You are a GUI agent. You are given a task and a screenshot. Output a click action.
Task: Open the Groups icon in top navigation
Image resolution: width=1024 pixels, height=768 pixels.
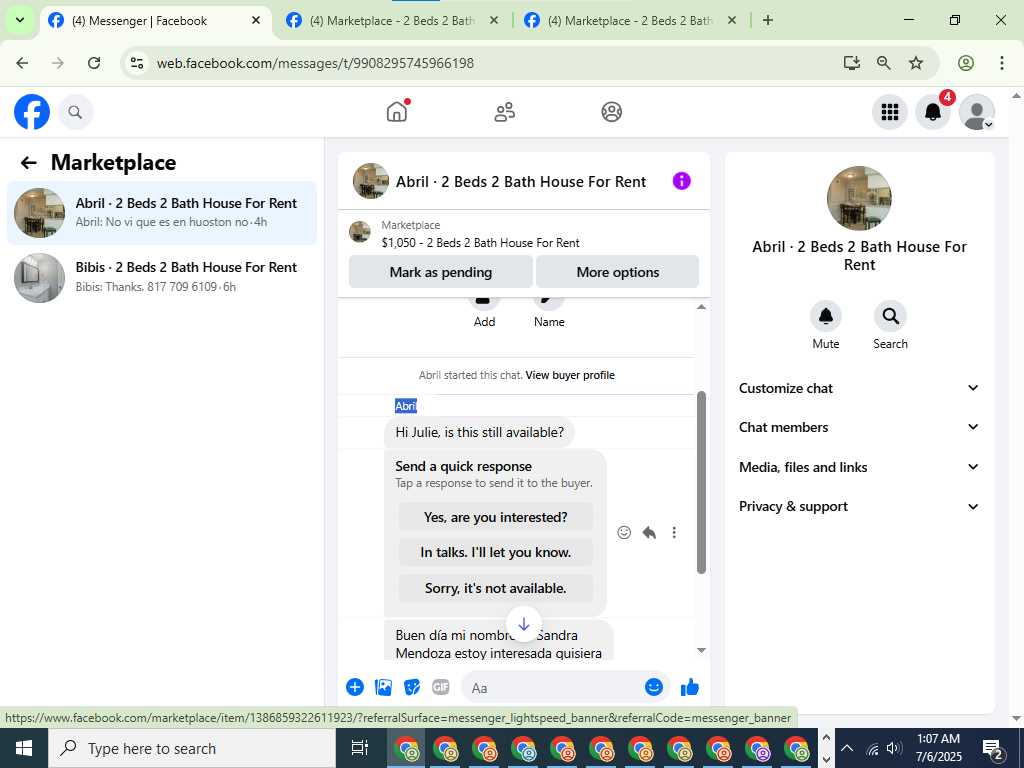pos(611,112)
